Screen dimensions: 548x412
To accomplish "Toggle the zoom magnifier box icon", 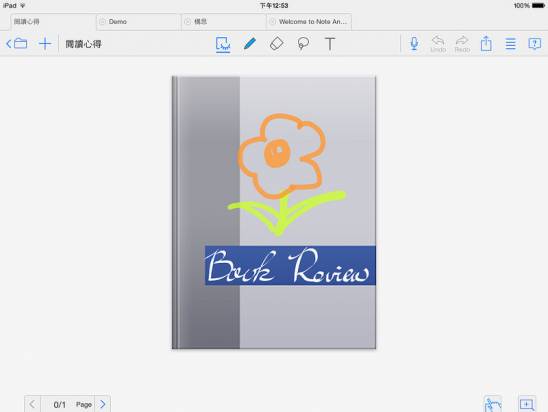I will click(x=527, y=404).
